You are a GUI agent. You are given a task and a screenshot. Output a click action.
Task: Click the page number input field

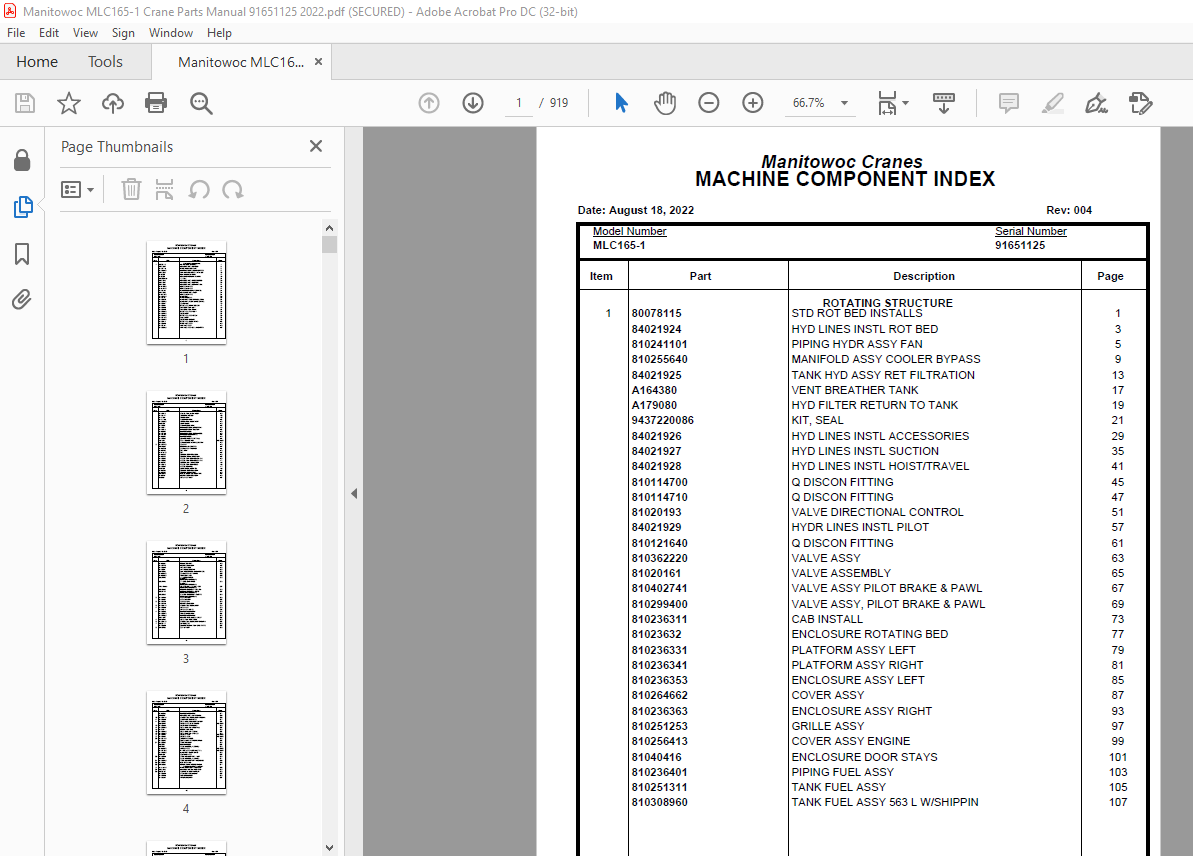click(x=519, y=103)
